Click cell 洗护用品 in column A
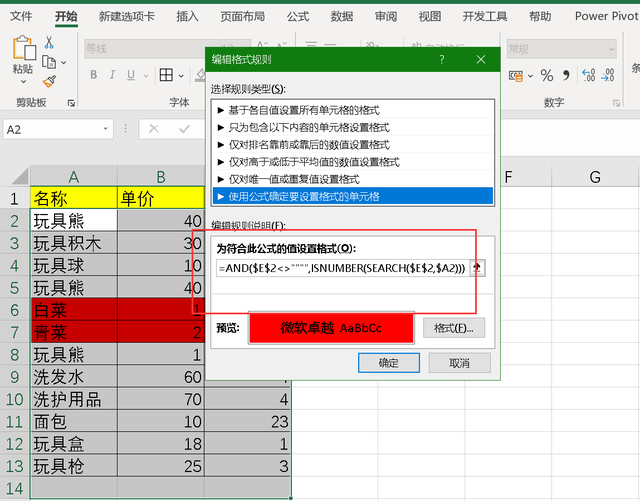Viewport: 640px width, 501px height. [73, 399]
